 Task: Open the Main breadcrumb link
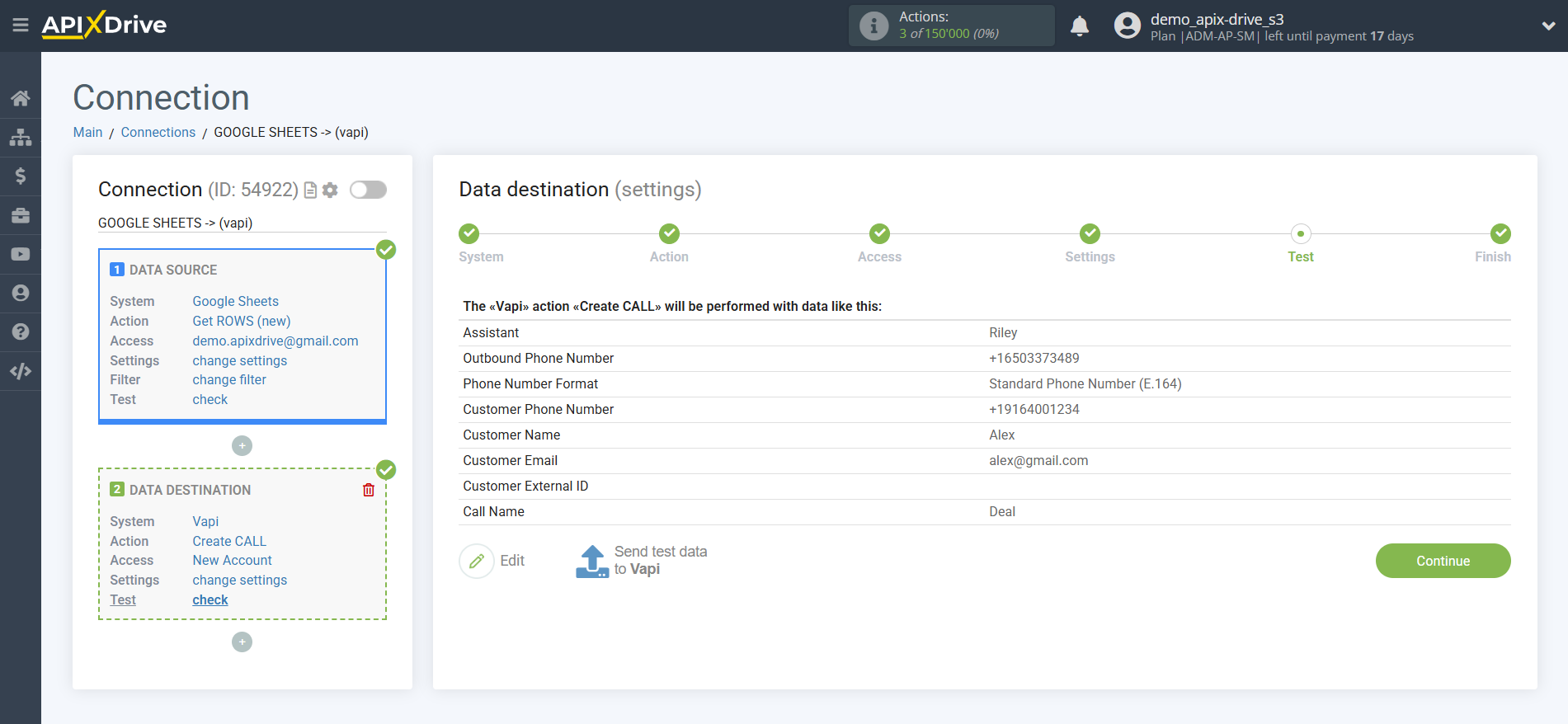(87, 132)
